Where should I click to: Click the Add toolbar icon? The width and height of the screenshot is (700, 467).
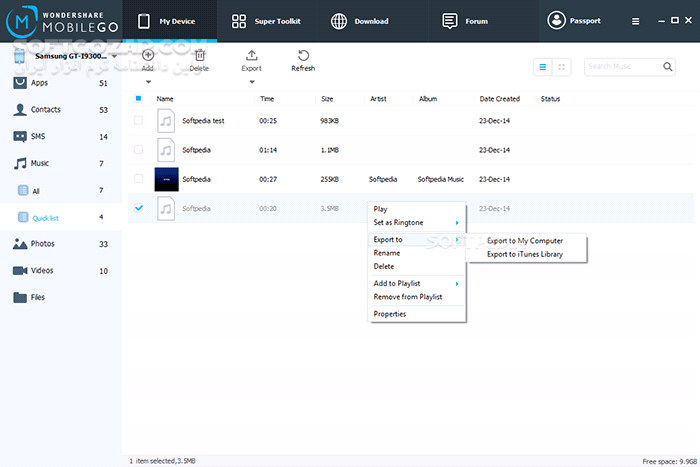(x=147, y=56)
